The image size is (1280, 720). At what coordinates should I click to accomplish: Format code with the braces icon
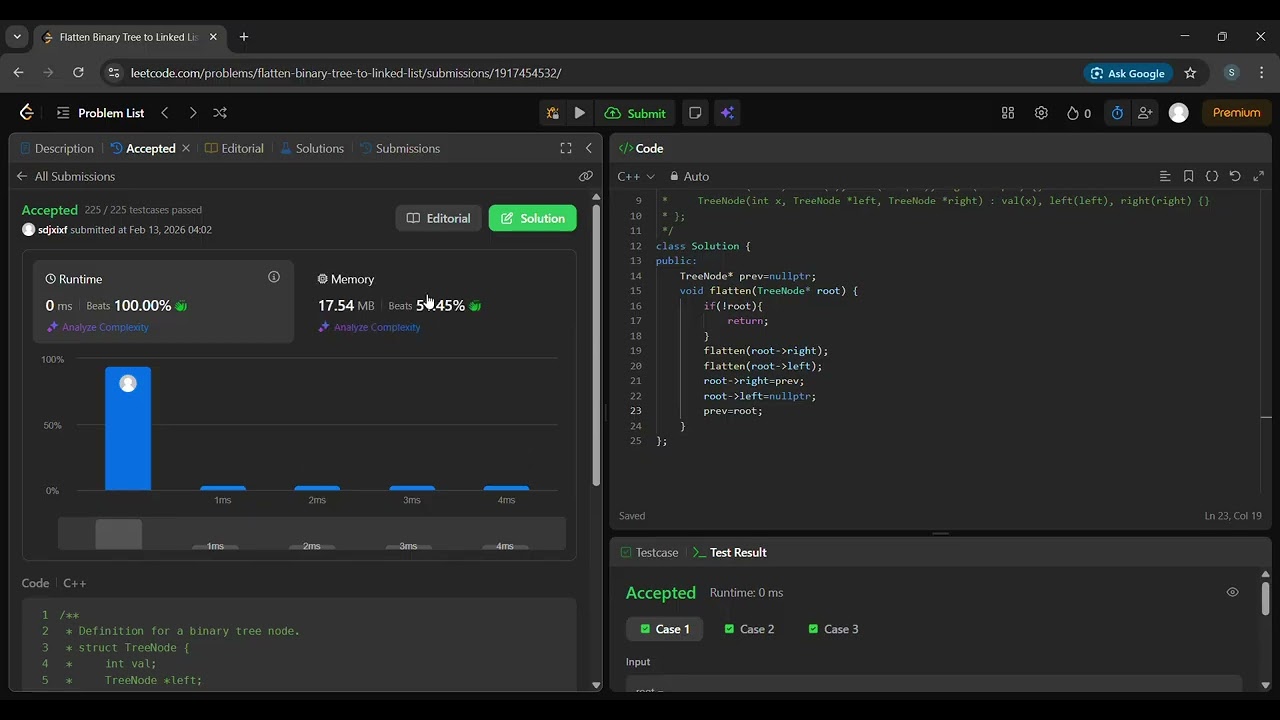(x=1212, y=176)
